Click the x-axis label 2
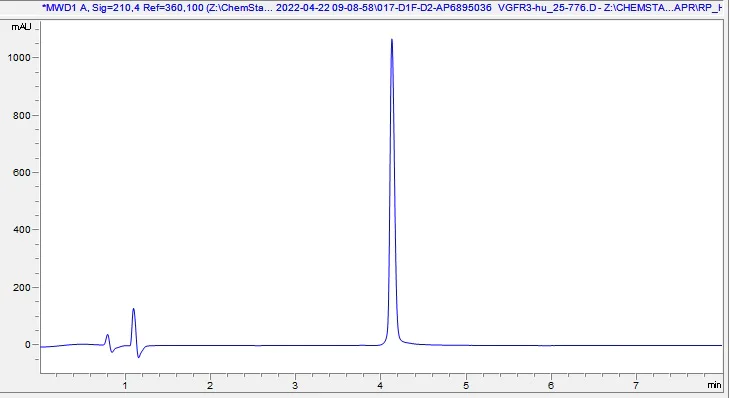 (x=210, y=385)
